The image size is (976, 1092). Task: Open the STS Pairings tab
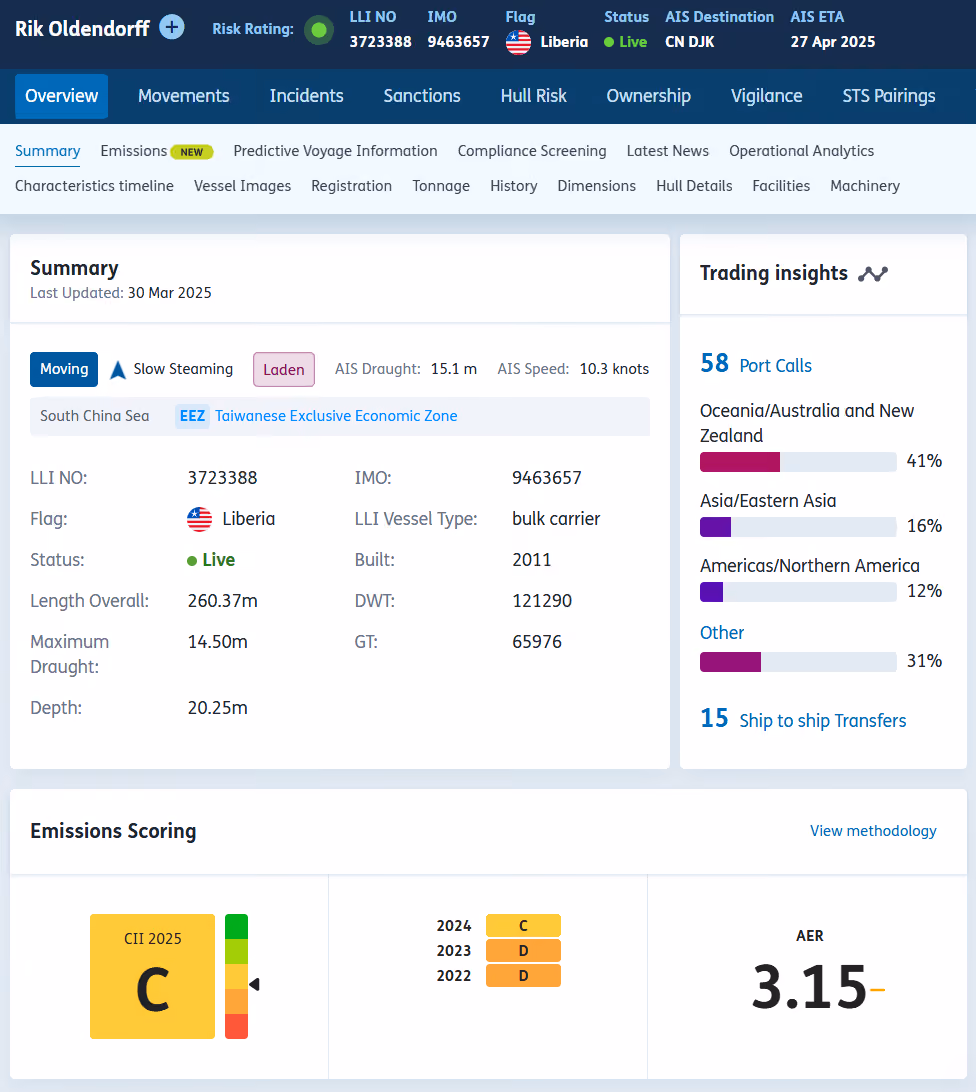coord(889,96)
